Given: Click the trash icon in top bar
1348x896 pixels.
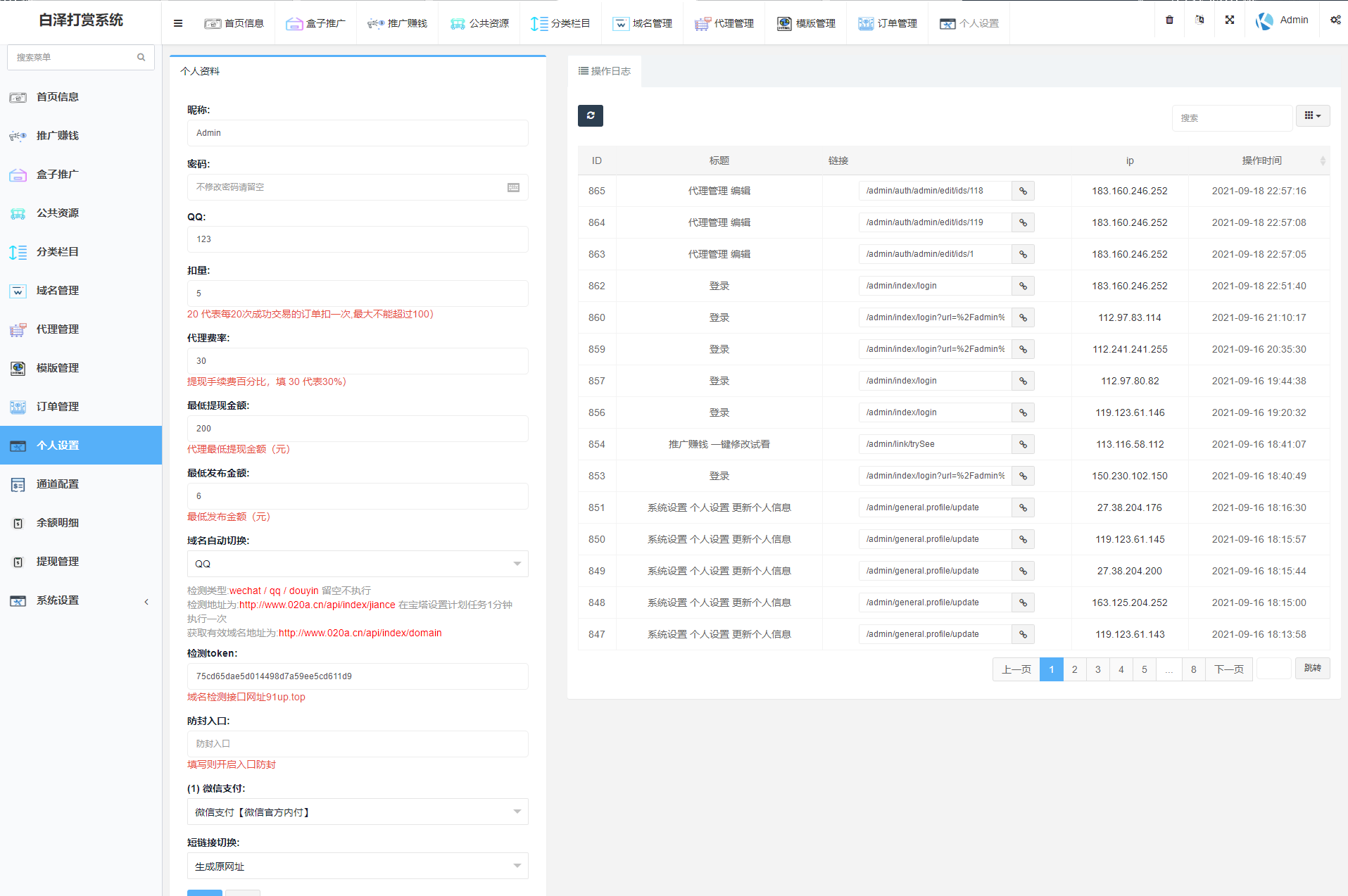Looking at the screenshot, I should point(1169,20).
